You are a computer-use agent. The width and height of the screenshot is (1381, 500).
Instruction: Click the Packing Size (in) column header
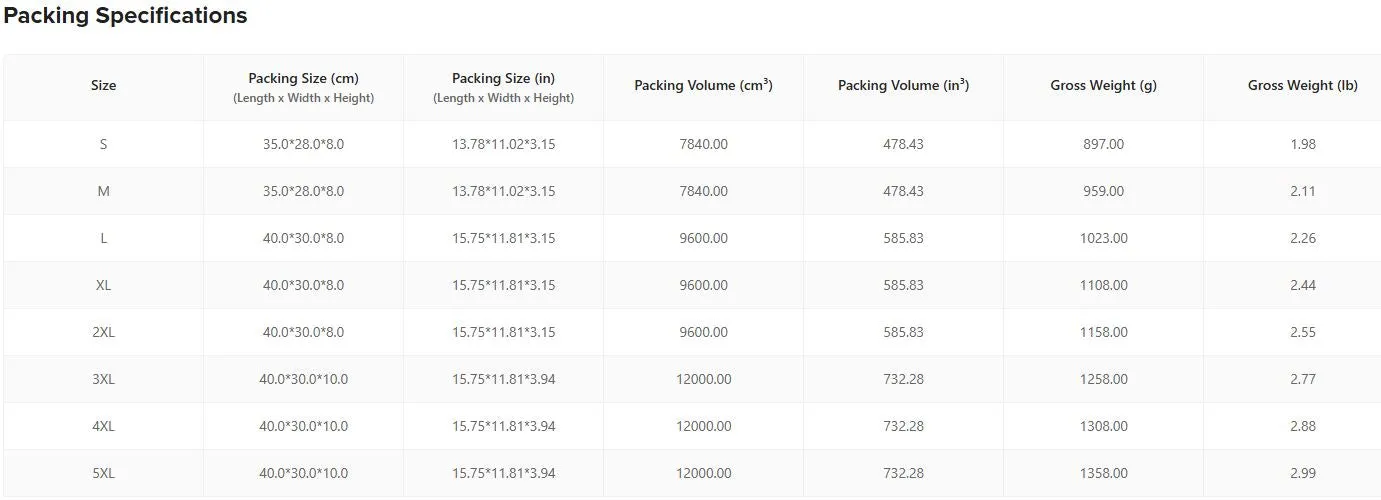[x=503, y=86]
